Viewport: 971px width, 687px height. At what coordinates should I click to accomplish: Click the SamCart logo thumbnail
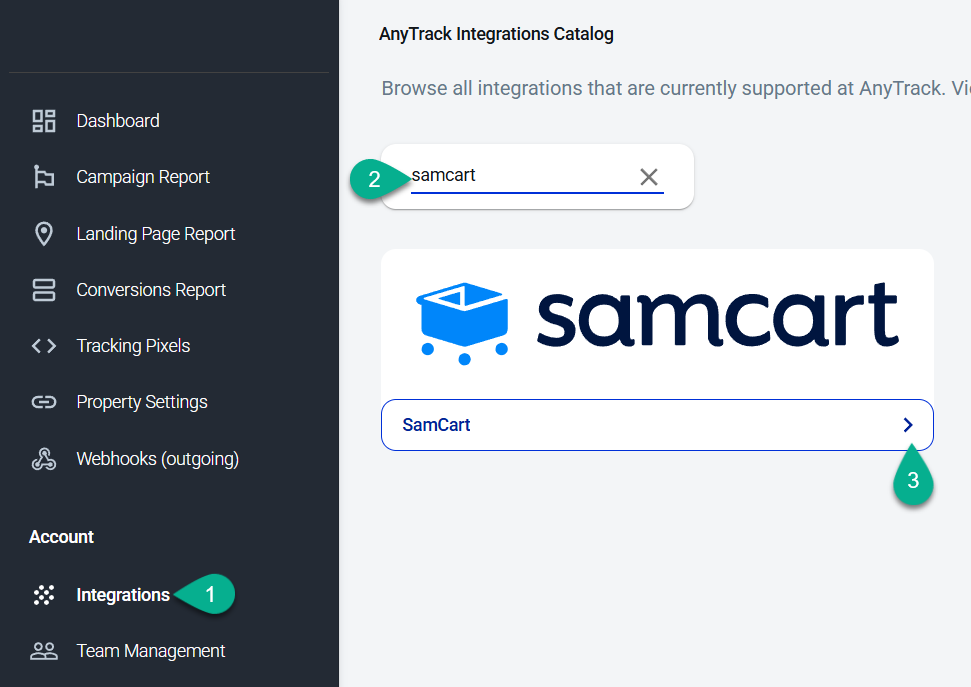click(657, 324)
